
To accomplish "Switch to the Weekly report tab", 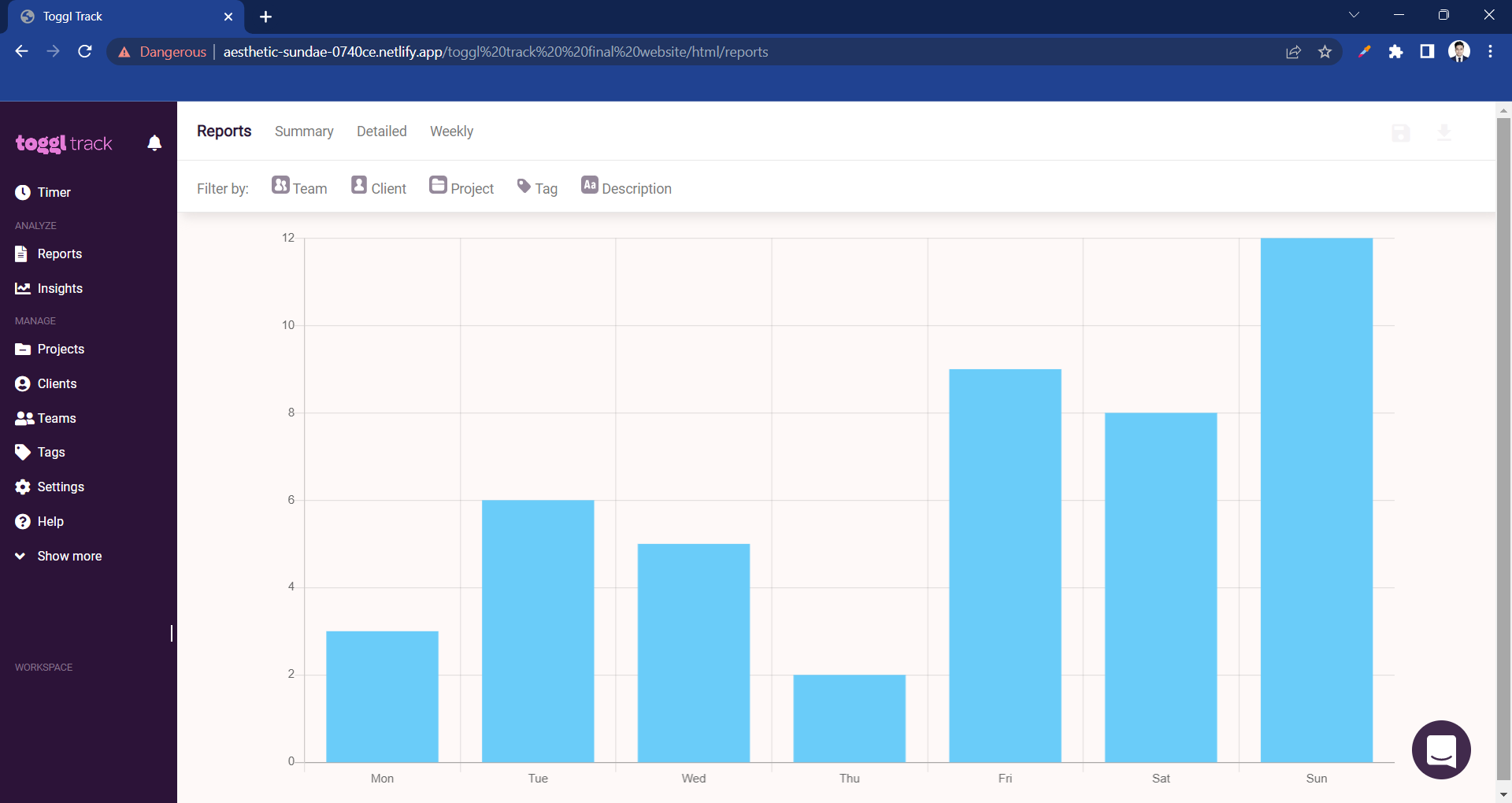I will pyautogui.click(x=451, y=131).
